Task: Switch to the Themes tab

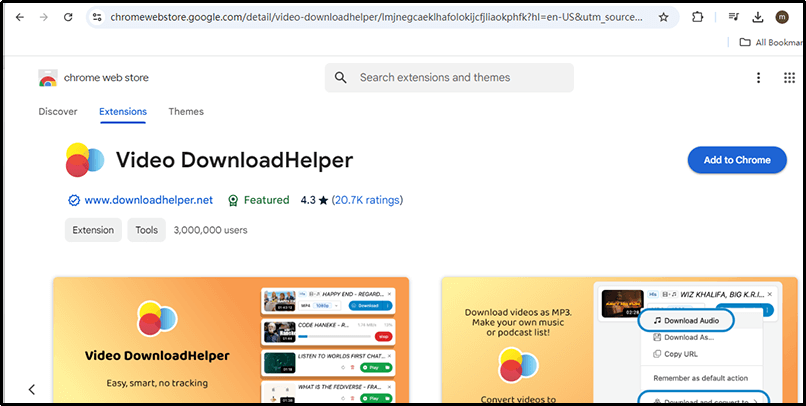Action: pyautogui.click(x=186, y=112)
